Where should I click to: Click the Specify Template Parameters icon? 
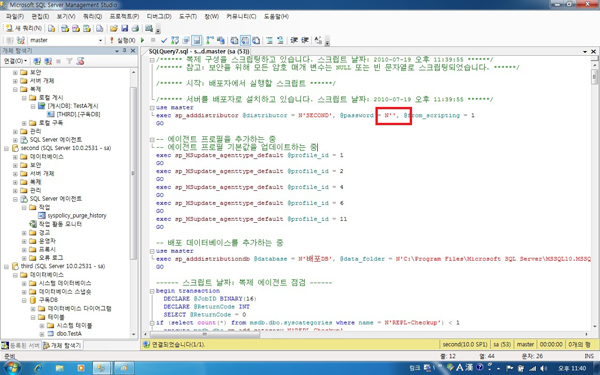coord(318,40)
